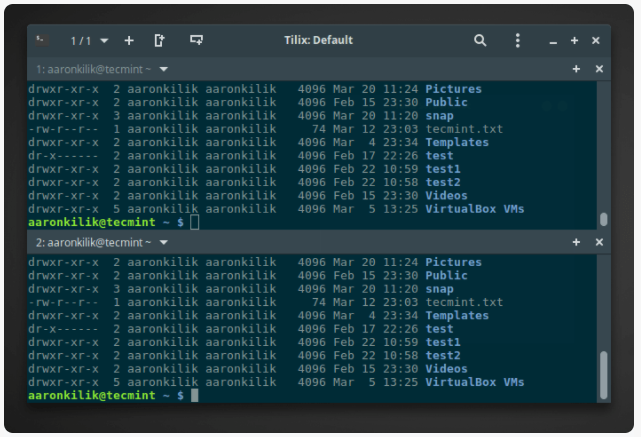Click aaronkilik@tecmint prompt text in terminal 1
This screenshot has width=641, height=437.
point(92,222)
